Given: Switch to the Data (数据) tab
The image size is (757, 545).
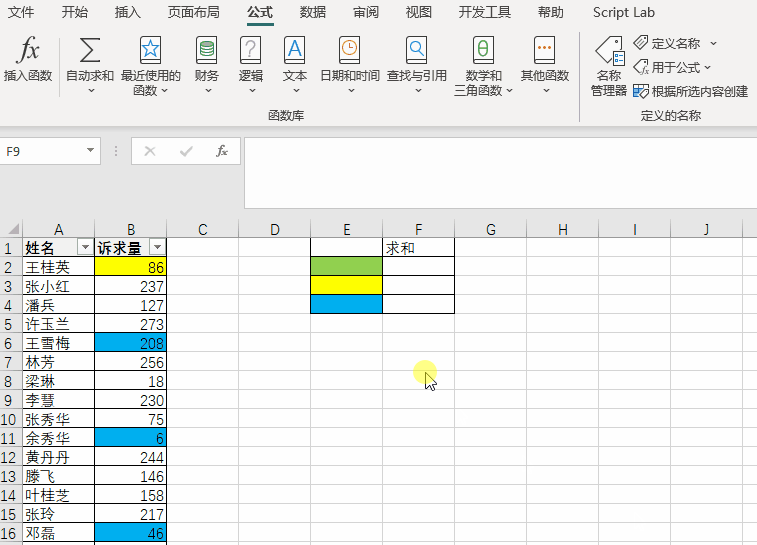Looking at the screenshot, I should click(x=313, y=12).
